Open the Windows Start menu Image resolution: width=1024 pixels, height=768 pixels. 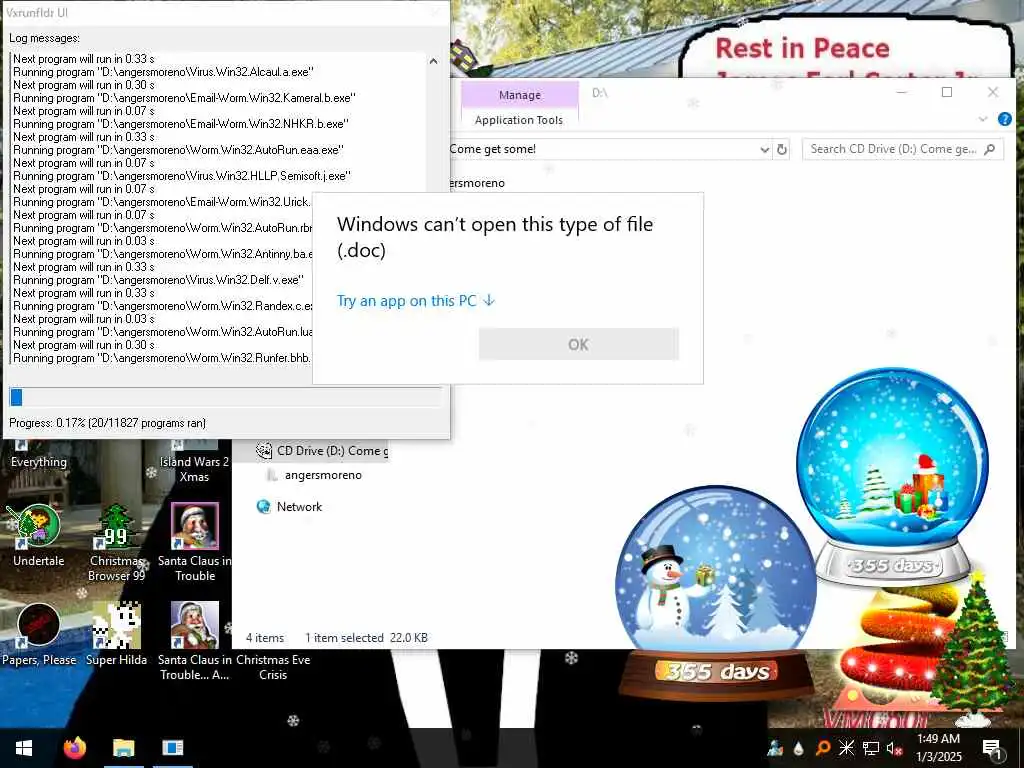pos(24,748)
